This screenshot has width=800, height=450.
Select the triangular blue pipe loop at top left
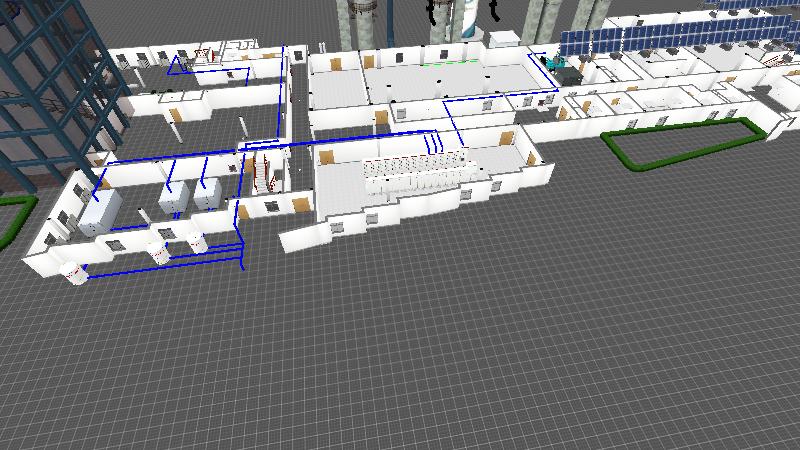click(x=180, y=67)
